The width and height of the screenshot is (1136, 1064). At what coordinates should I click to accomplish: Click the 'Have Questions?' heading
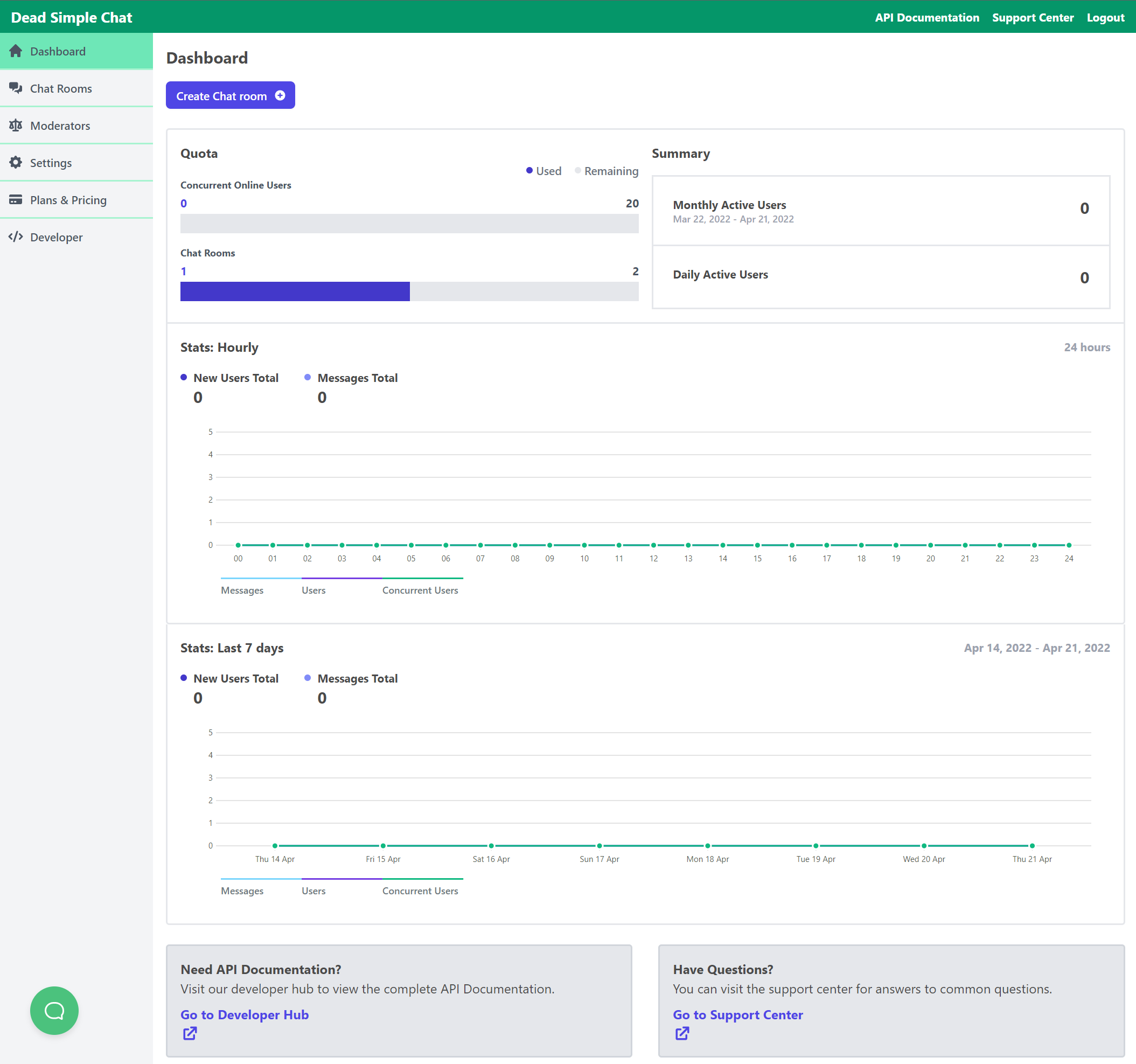click(x=723, y=969)
